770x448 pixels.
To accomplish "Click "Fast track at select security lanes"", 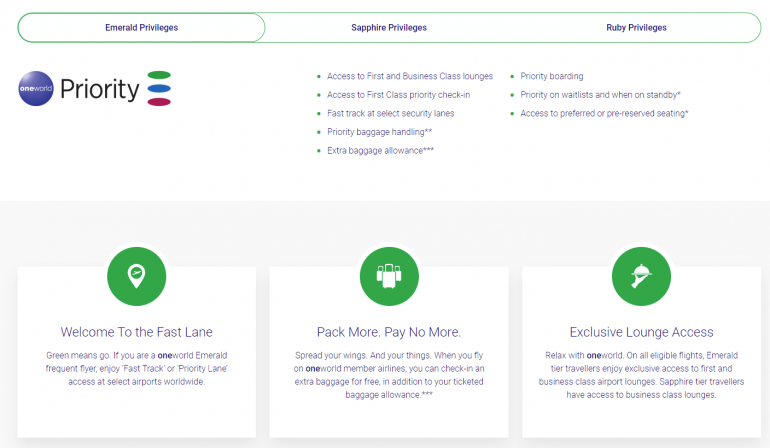I will click(390, 114).
